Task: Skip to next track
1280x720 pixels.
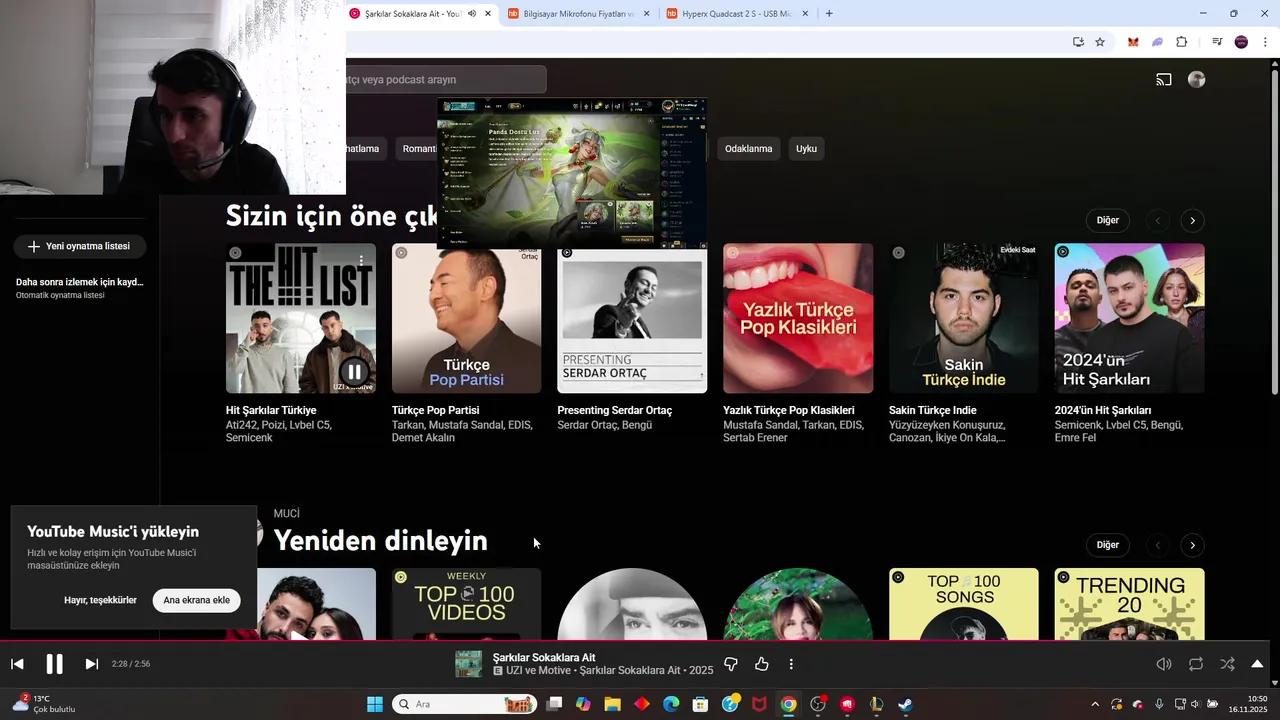Action: click(x=91, y=664)
